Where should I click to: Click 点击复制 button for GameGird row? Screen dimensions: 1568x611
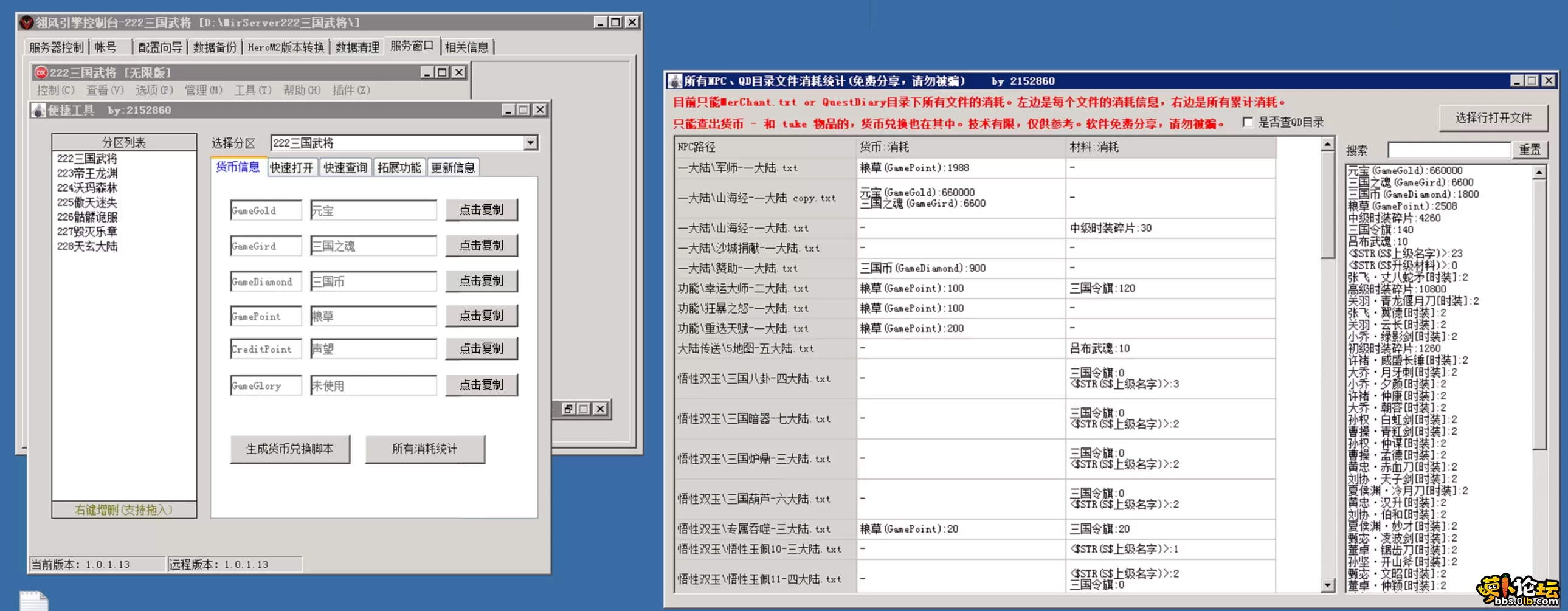[482, 245]
